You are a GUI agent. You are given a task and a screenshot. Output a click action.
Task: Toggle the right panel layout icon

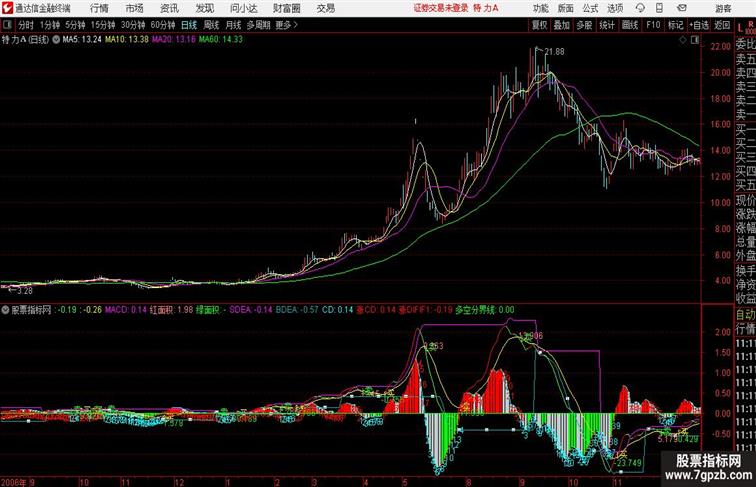(x=695, y=41)
